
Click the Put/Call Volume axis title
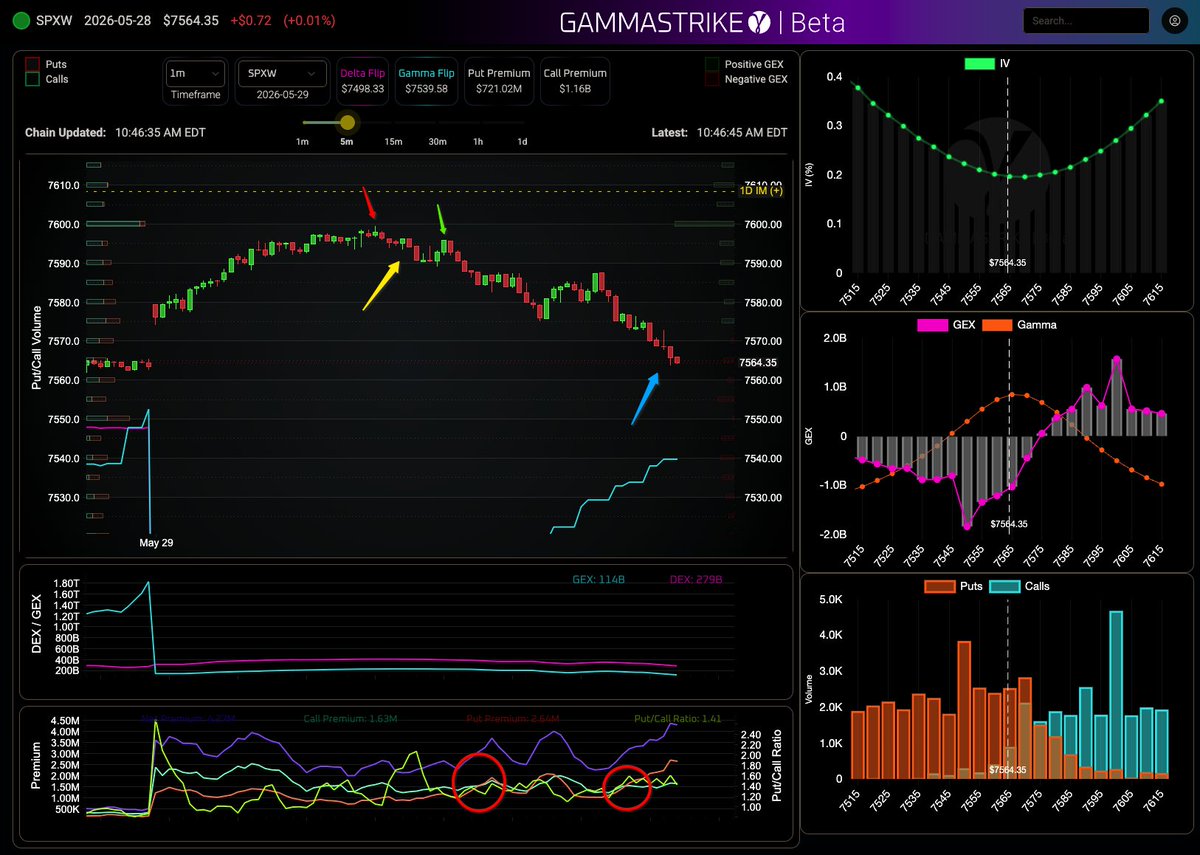point(37,347)
